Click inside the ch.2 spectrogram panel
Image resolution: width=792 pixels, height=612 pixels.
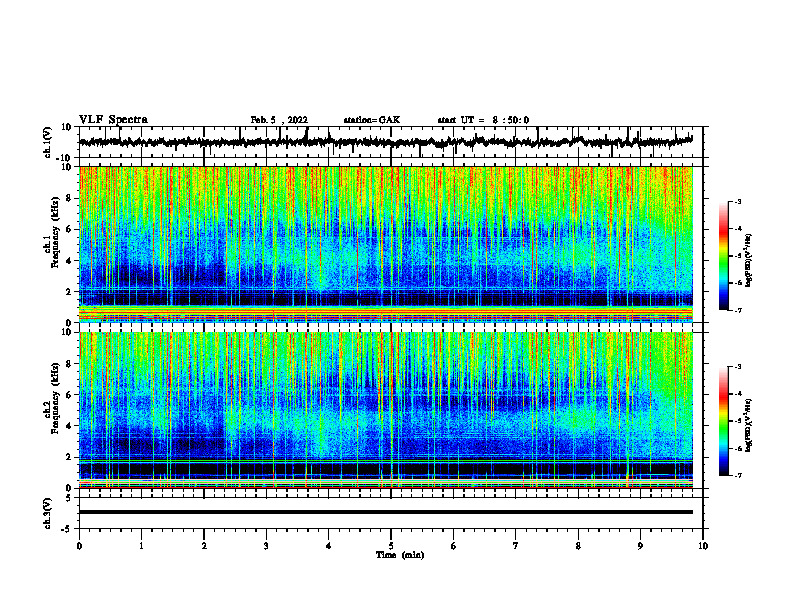tap(385, 410)
